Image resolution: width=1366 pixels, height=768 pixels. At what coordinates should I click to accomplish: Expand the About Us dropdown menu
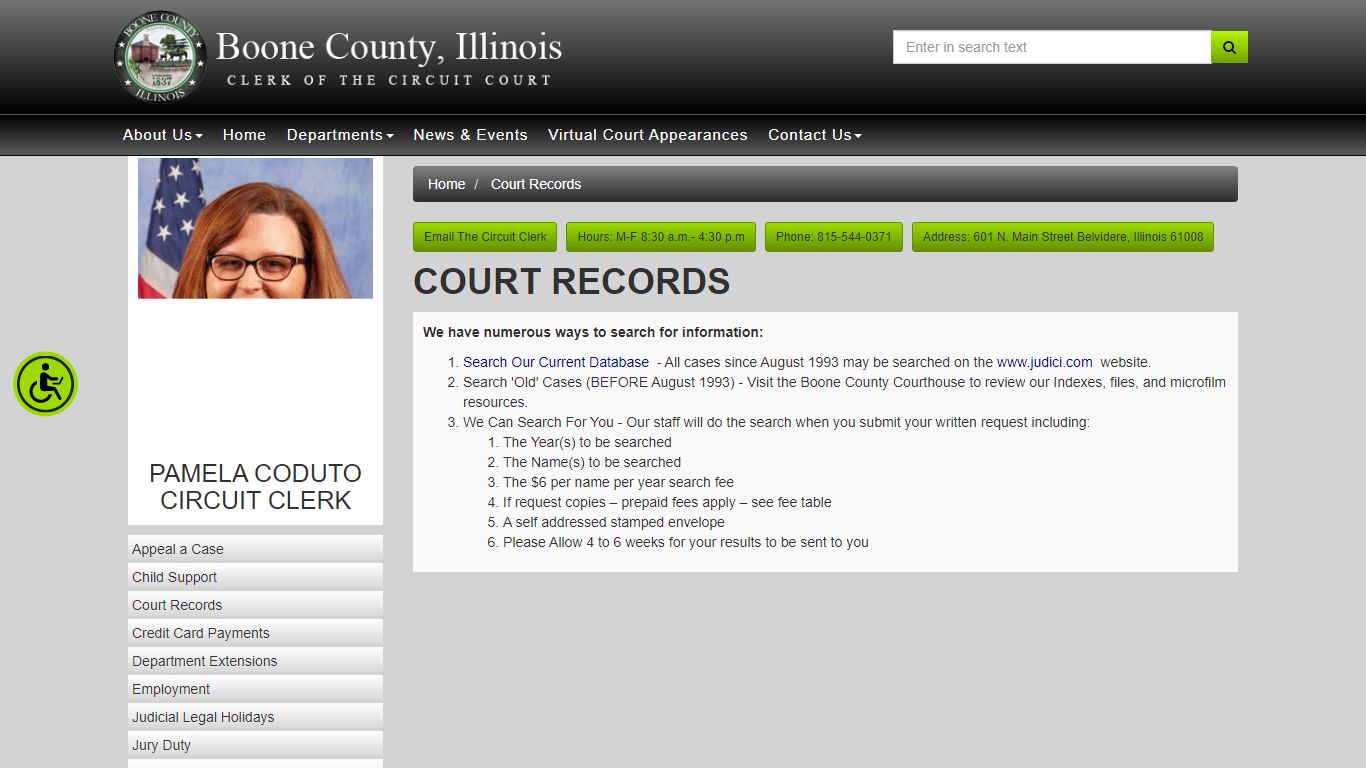[163, 135]
